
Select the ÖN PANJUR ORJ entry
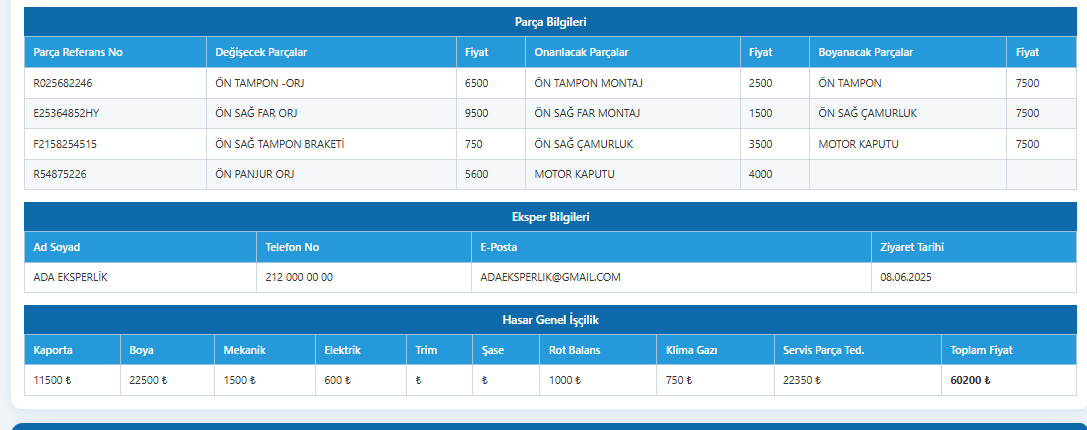click(x=255, y=174)
